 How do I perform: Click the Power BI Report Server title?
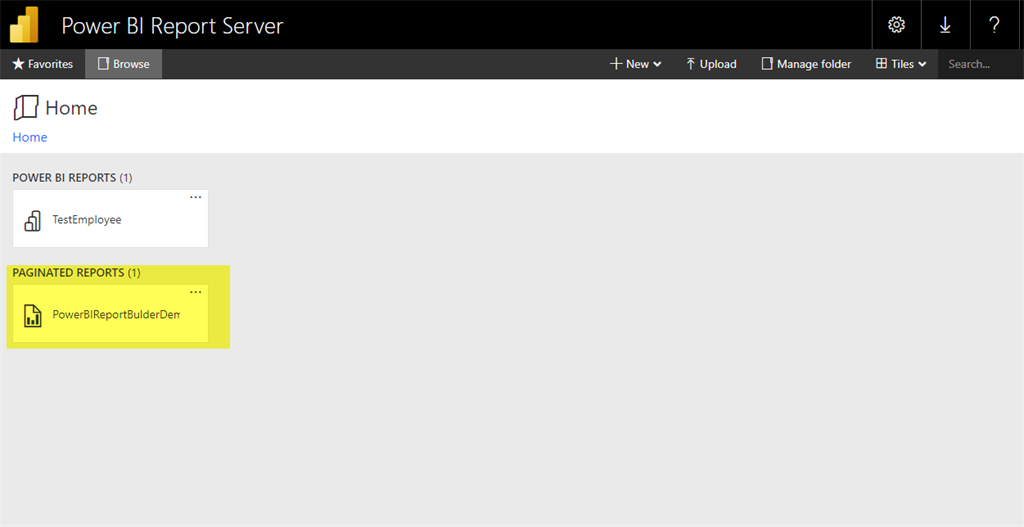tap(172, 26)
